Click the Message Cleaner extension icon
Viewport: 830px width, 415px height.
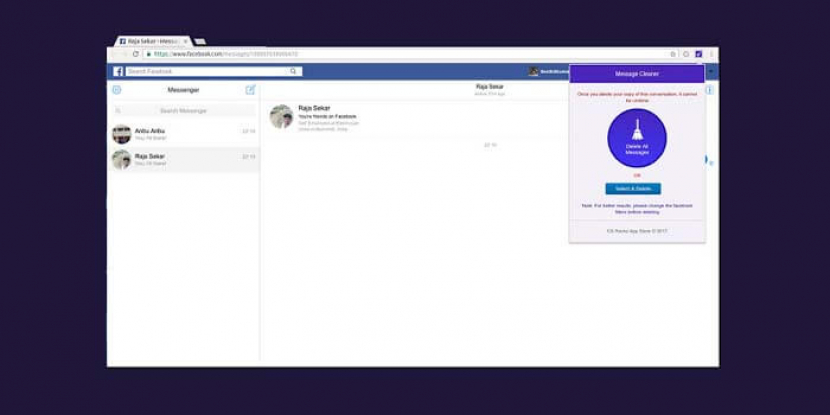pyautogui.click(x=699, y=54)
